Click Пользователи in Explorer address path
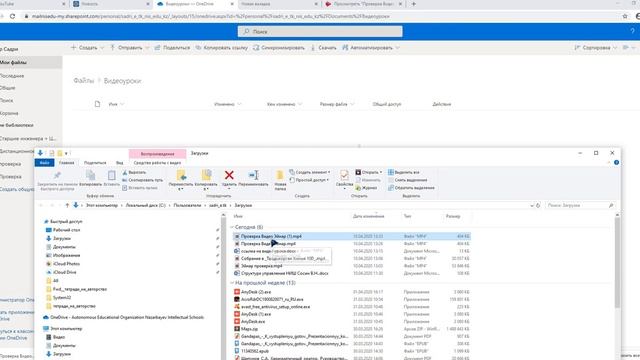Screen dimensions: 640x360 click(187, 205)
